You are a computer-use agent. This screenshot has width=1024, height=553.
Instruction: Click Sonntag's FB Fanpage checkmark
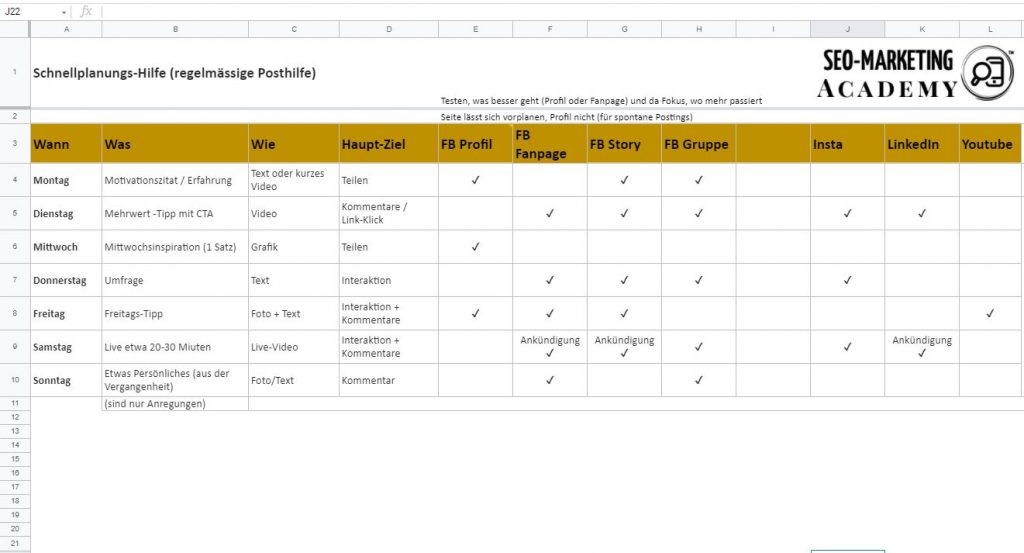[550, 380]
